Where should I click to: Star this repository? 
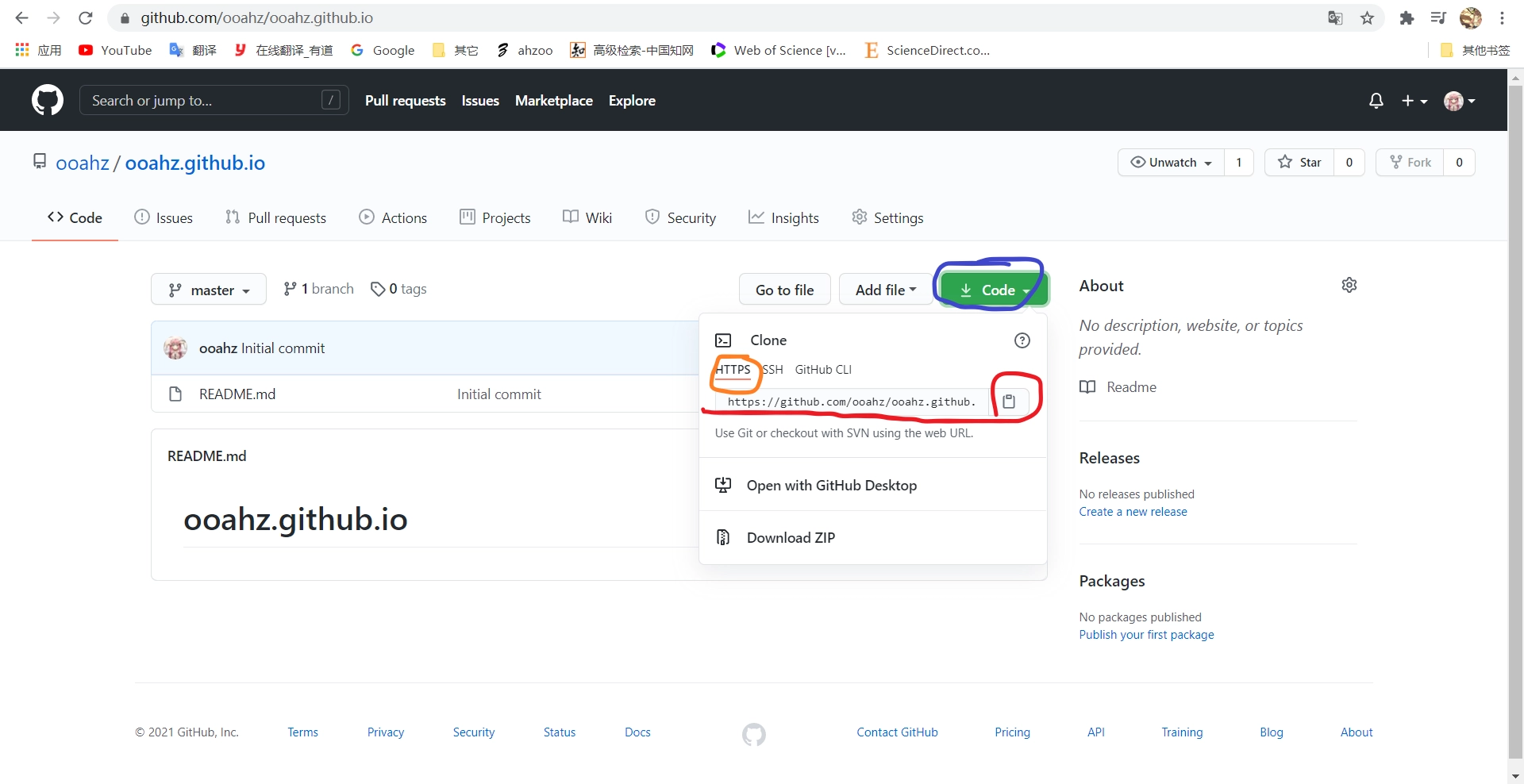click(1299, 163)
